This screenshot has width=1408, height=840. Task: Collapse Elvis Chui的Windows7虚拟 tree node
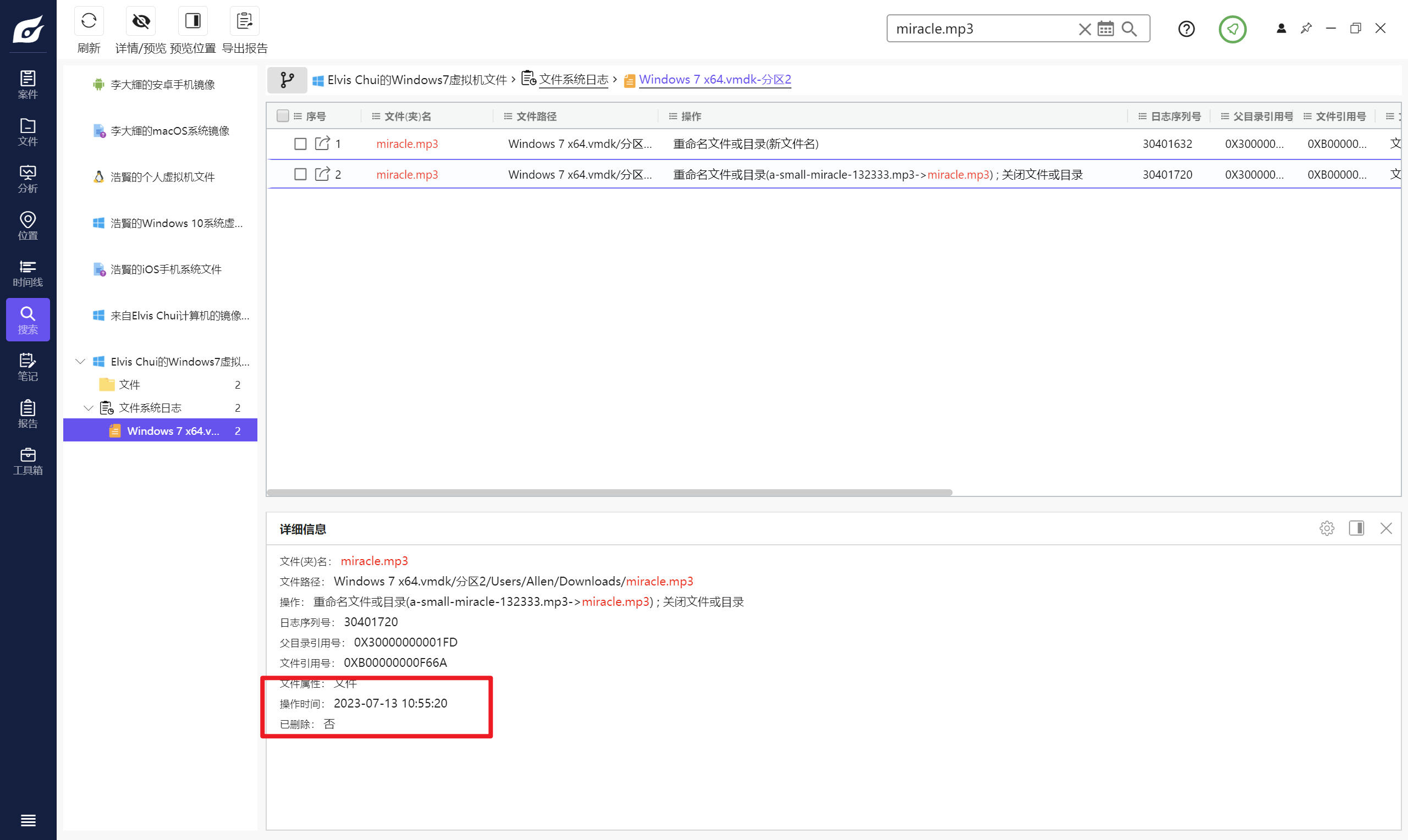point(80,361)
